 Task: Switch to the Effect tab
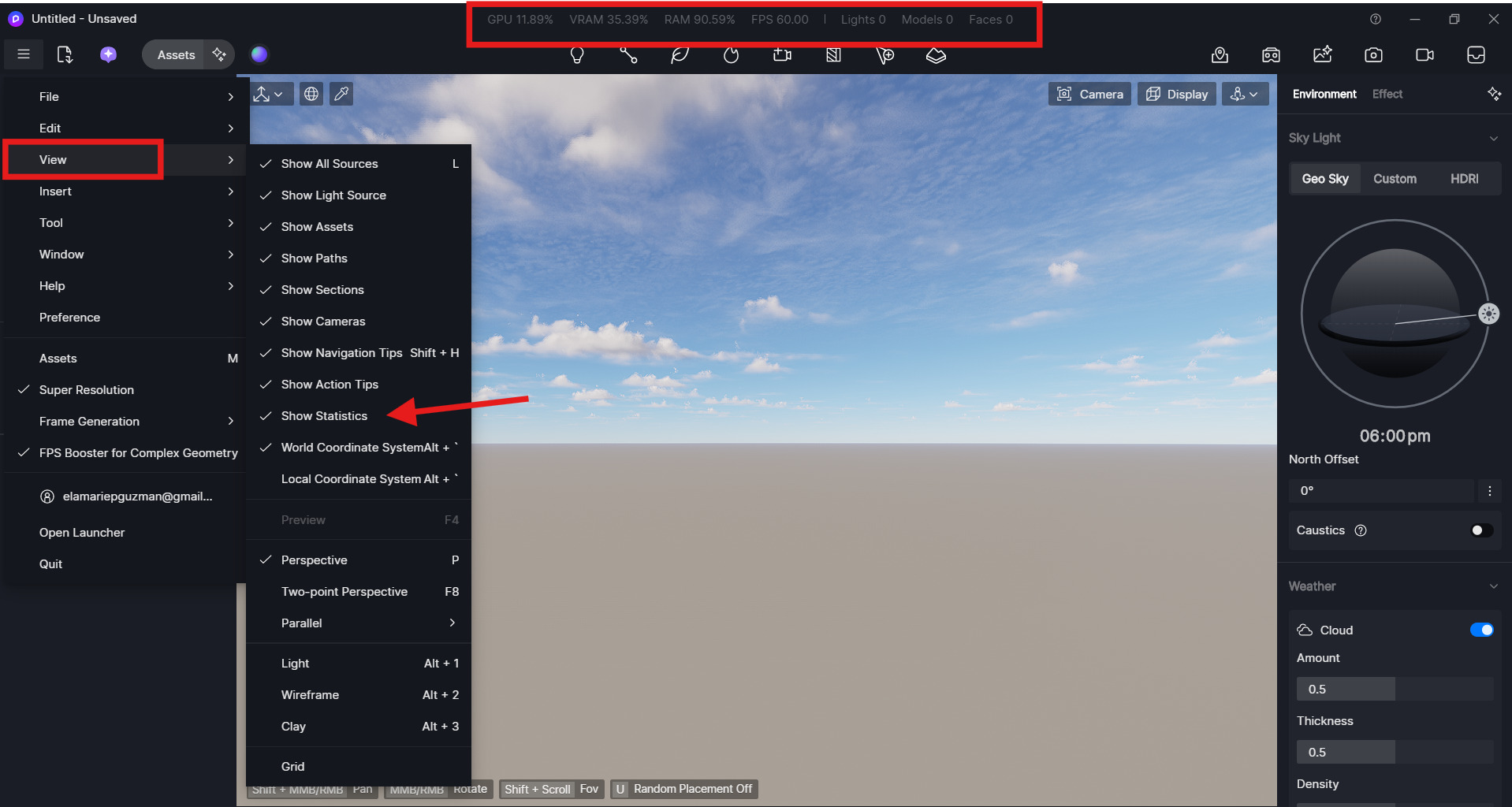tap(1387, 94)
